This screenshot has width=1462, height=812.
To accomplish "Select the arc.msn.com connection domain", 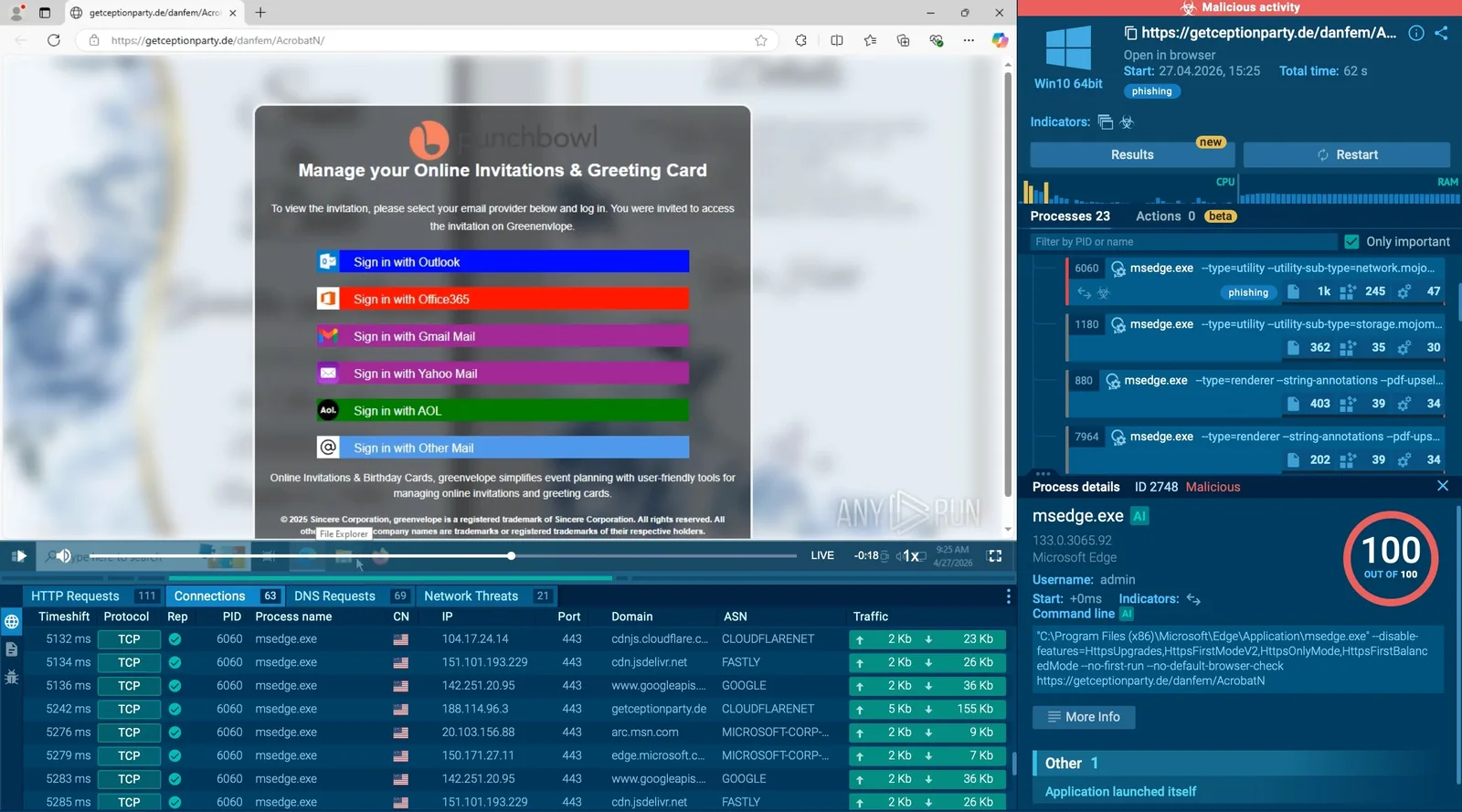I will (645, 733).
